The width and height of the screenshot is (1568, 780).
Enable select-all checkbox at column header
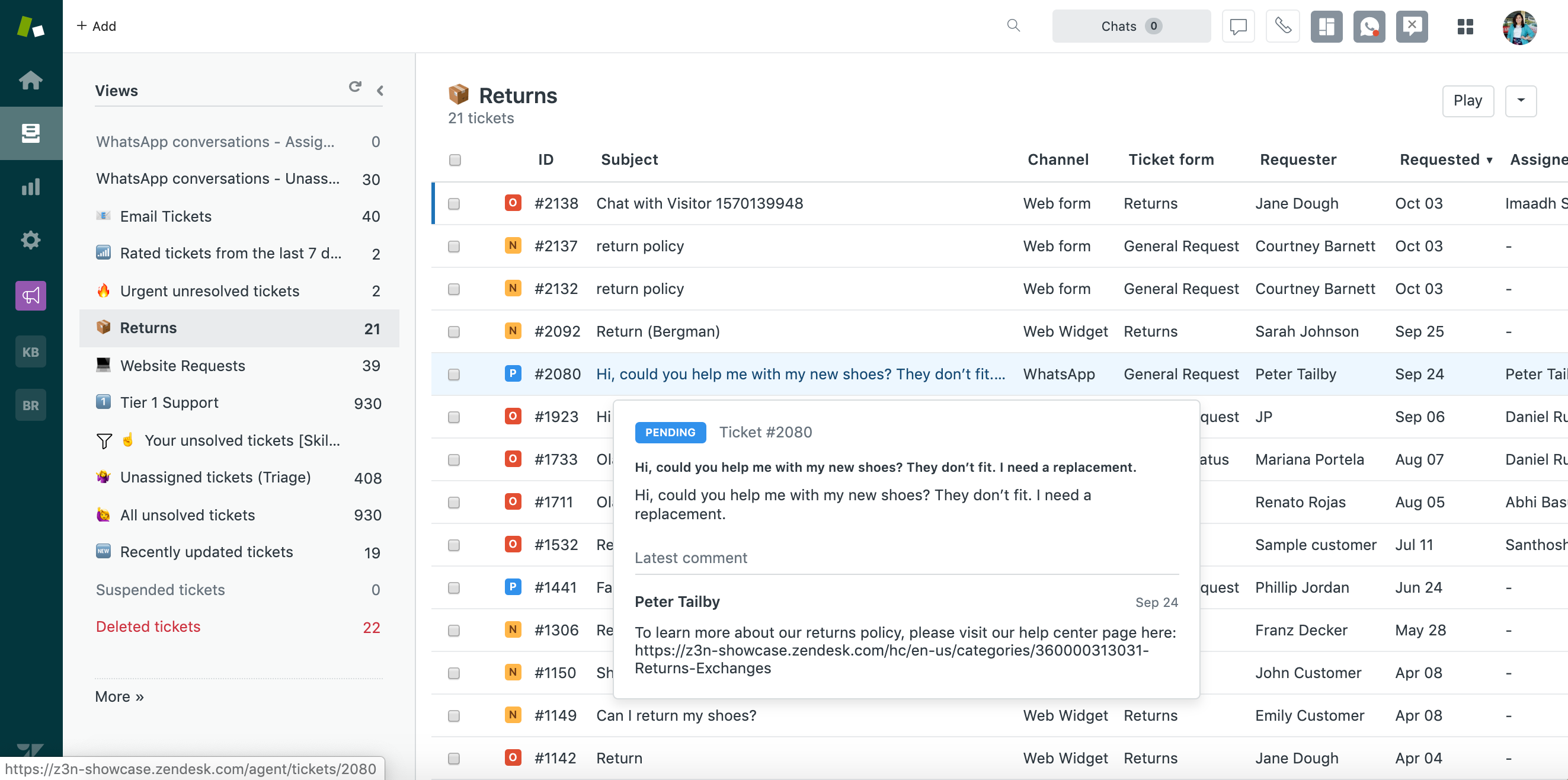pos(455,159)
